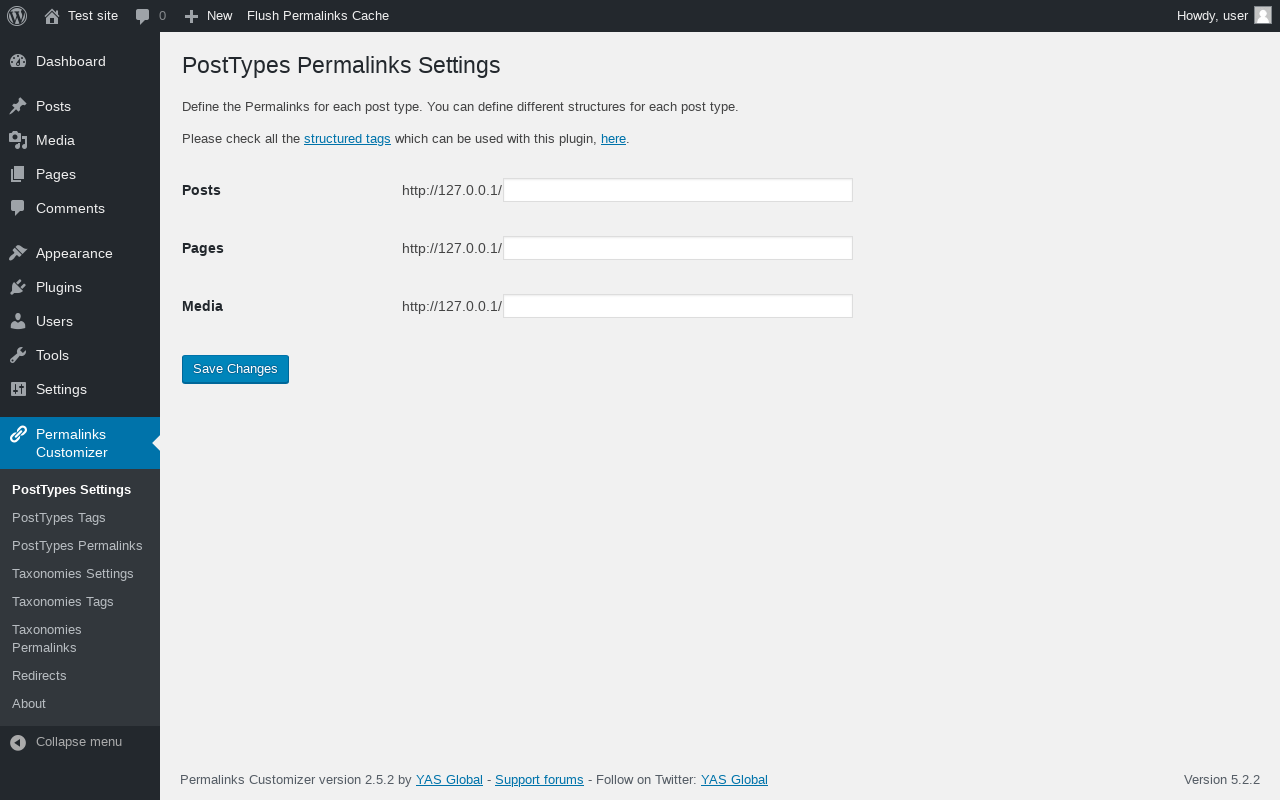Image resolution: width=1280 pixels, height=800 pixels.
Task: Expand the New content menu
Action: tap(208, 16)
